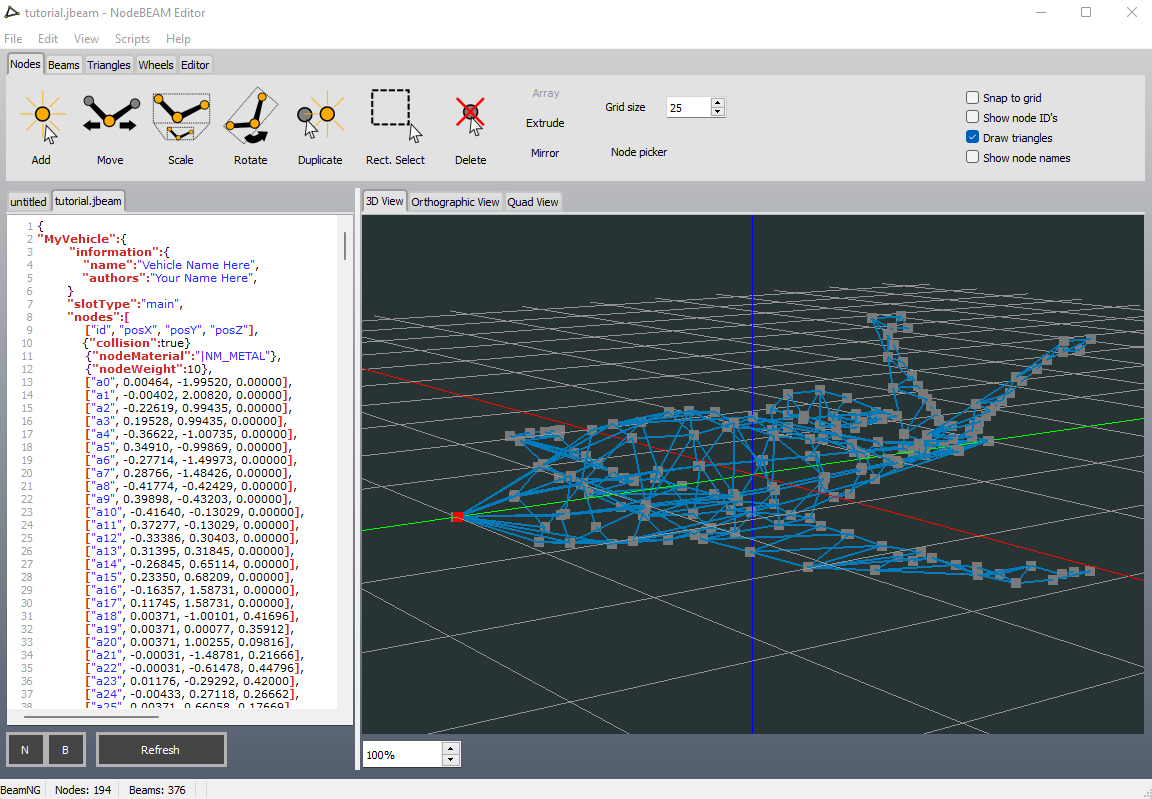The height and width of the screenshot is (799, 1152).
Task: Activate the Rect. Select tool
Action: click(x=395, y=127)
